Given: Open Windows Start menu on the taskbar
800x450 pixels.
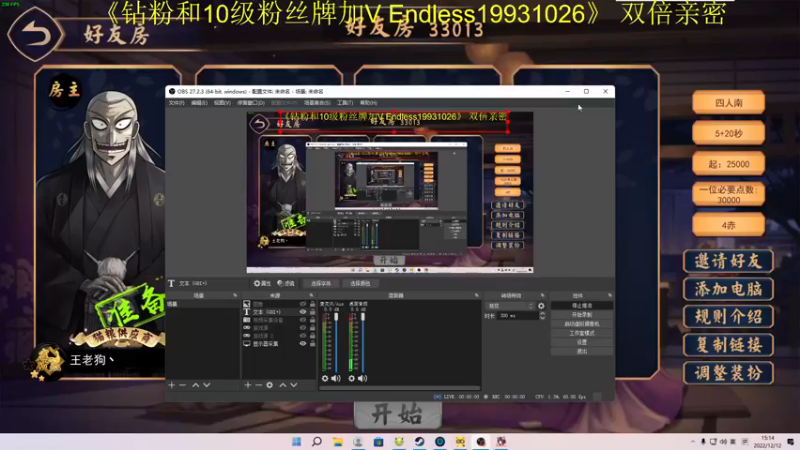Looking at the screenshot, I should (296, 442).
